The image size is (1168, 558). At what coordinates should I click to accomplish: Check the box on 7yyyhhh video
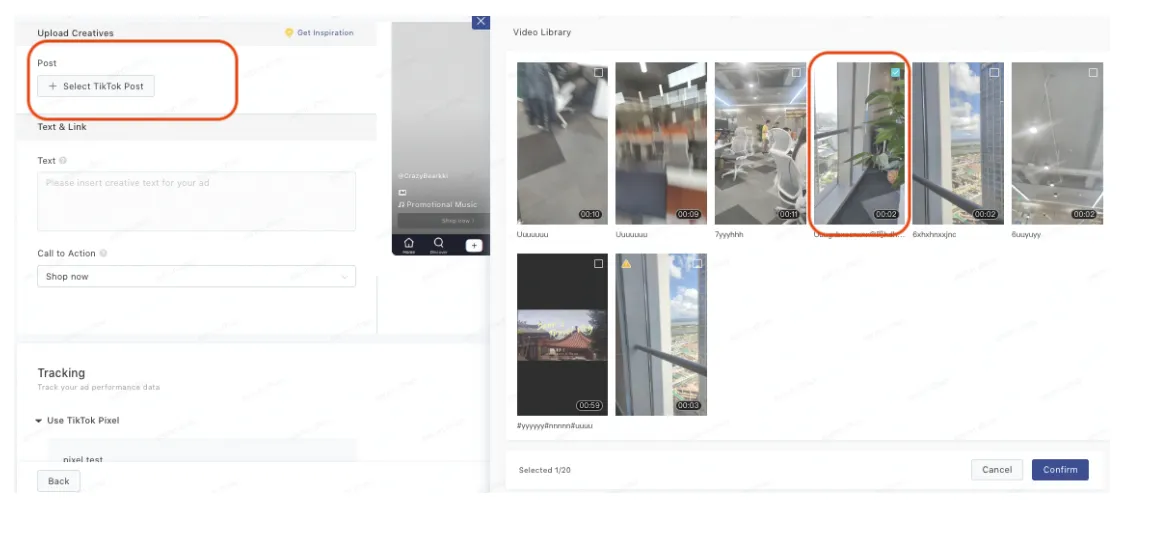796,72
